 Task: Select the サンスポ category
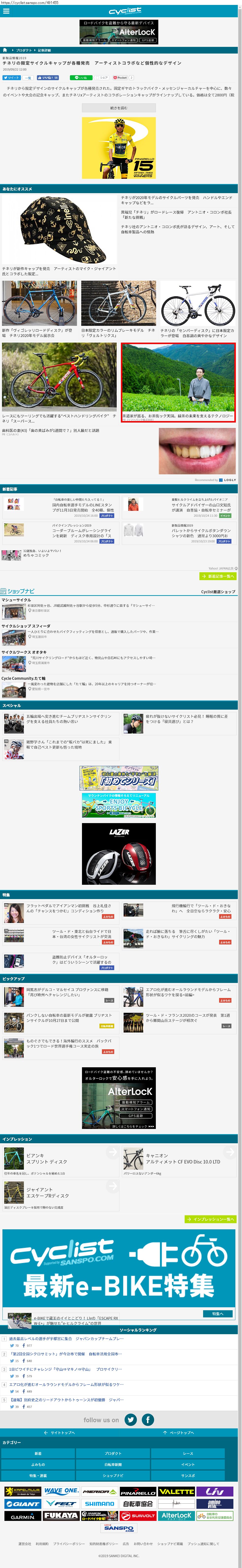point(188,1476)
